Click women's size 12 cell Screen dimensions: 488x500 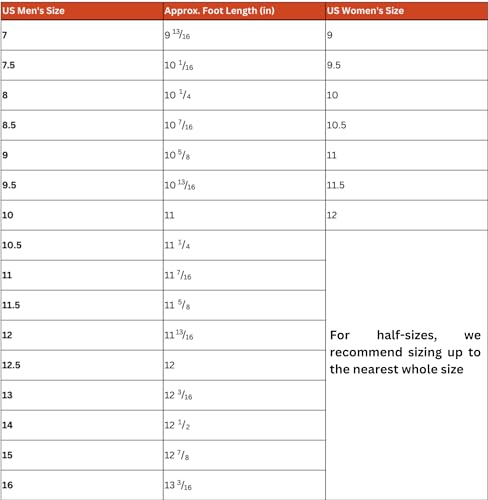[407, 215]
